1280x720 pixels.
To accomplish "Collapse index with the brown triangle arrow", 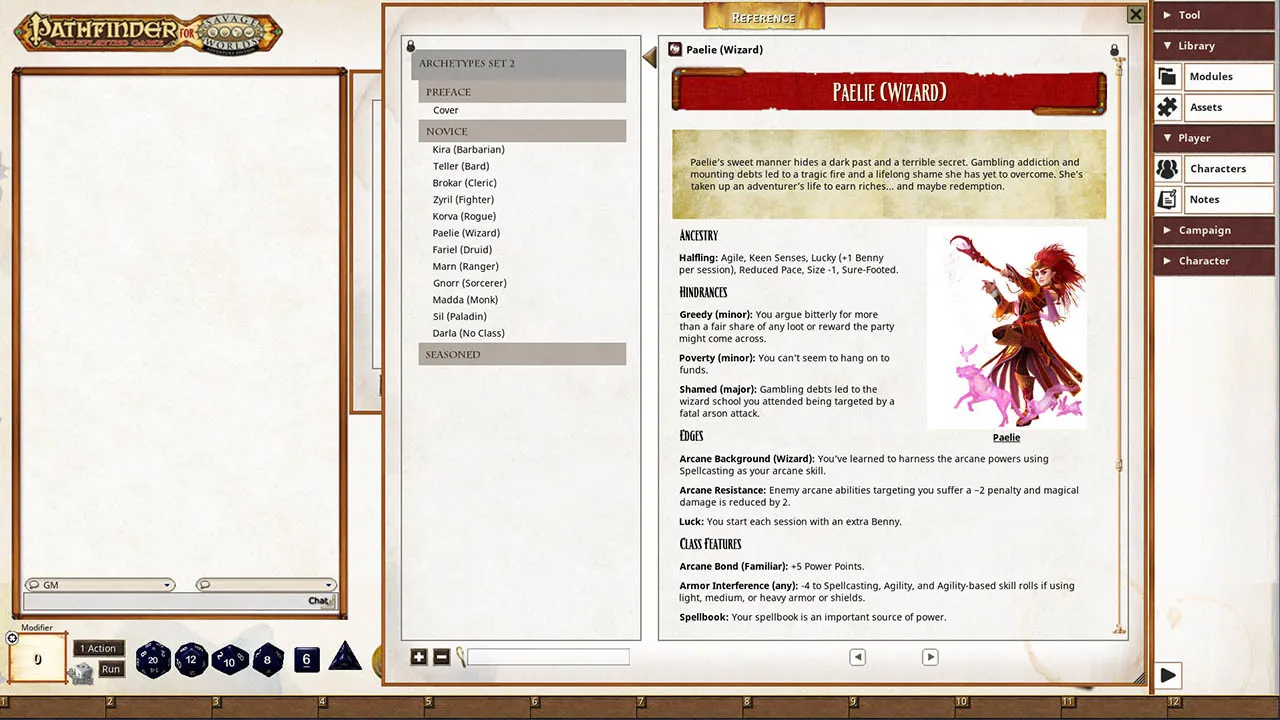I will coord(649,58).
